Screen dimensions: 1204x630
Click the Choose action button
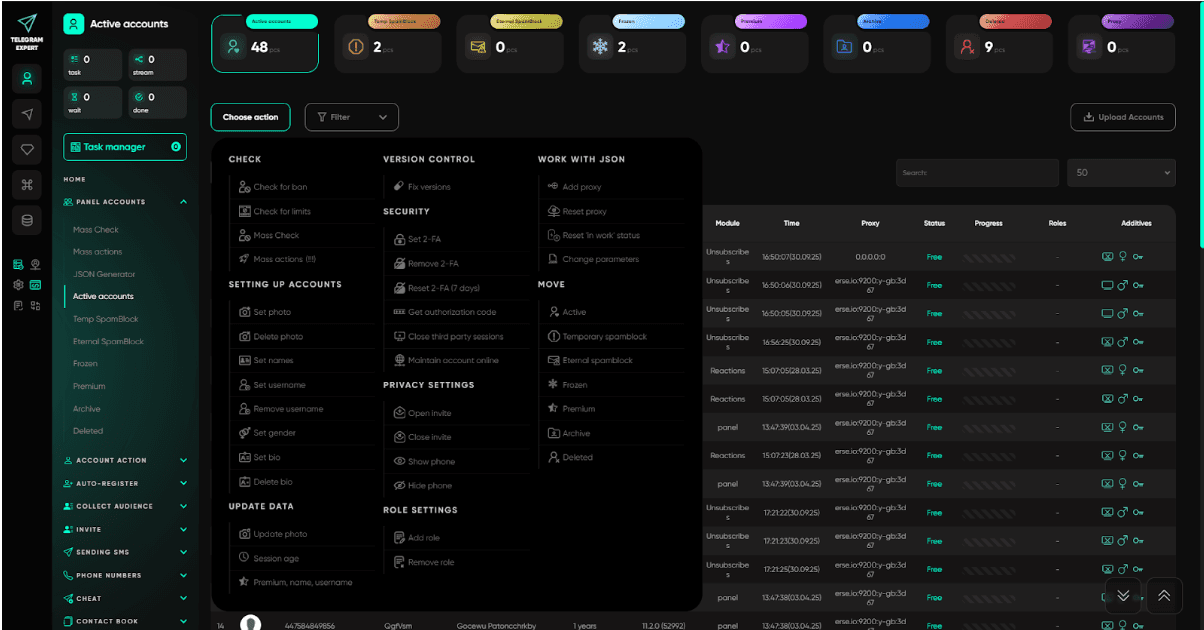(x=250, y=117)
